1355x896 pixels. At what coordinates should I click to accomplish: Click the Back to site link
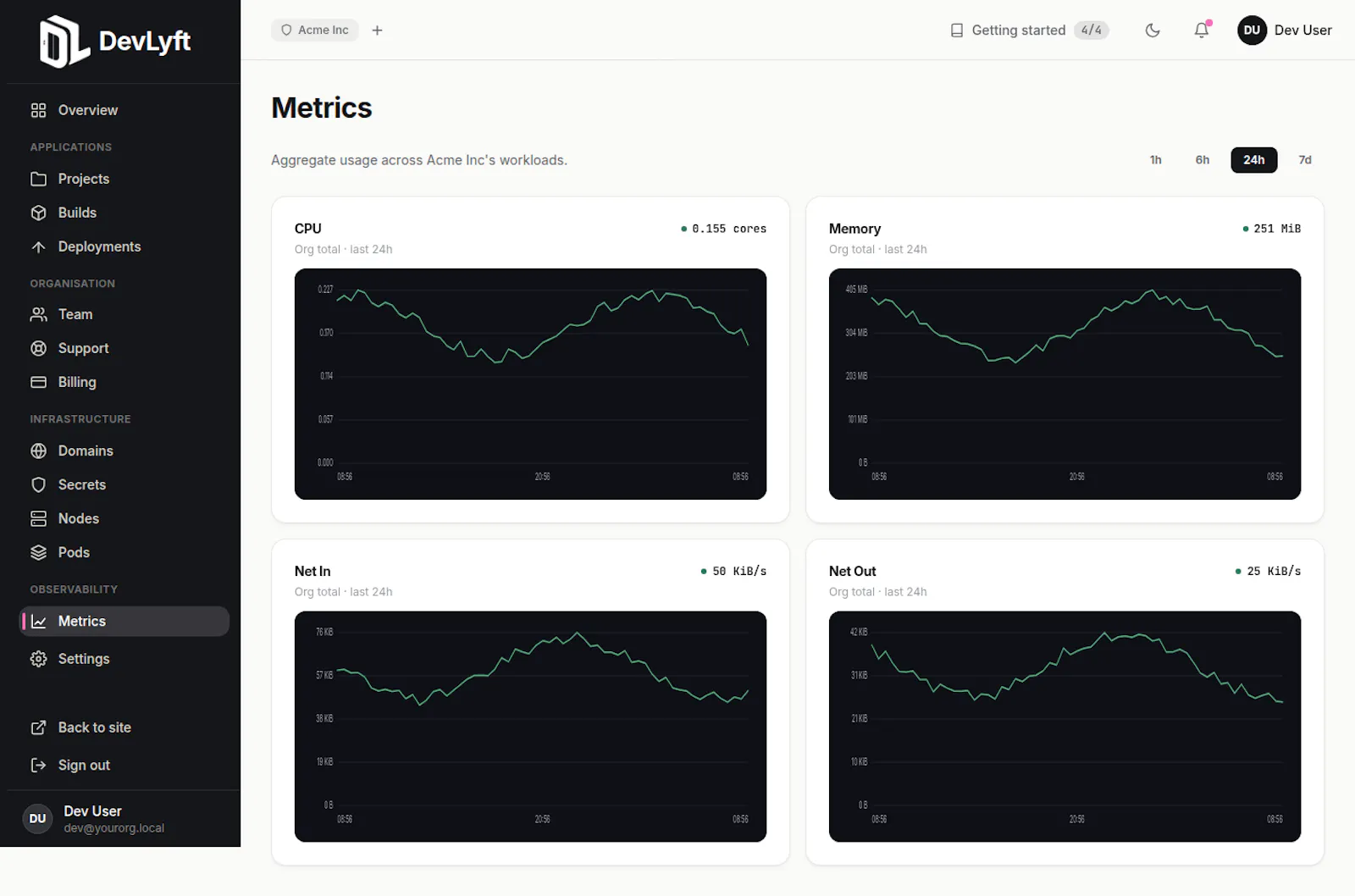point(95,727)
